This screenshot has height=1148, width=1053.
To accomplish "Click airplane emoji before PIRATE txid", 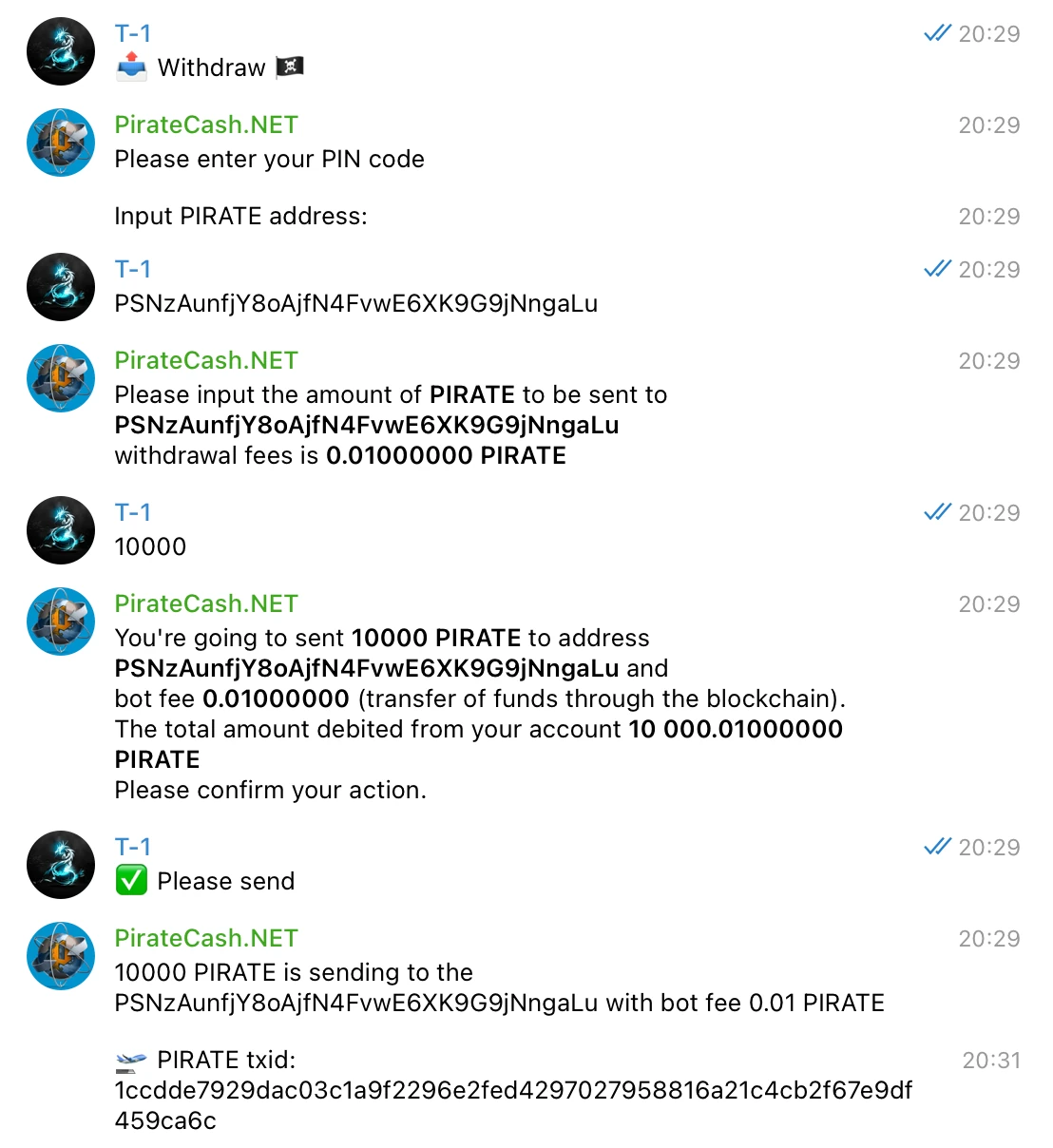I will (x=131, y=1060).
